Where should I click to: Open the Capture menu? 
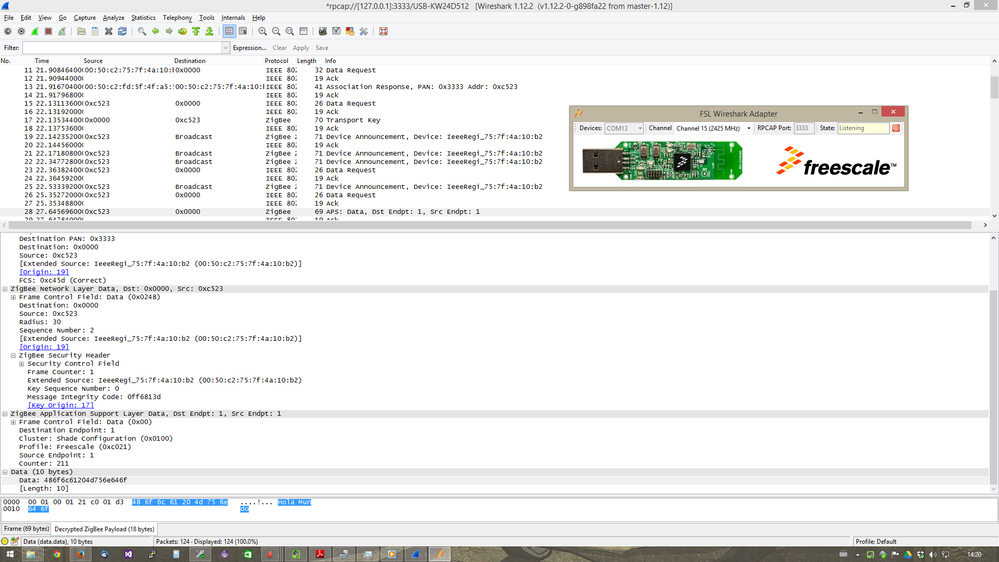pos(85,18)
